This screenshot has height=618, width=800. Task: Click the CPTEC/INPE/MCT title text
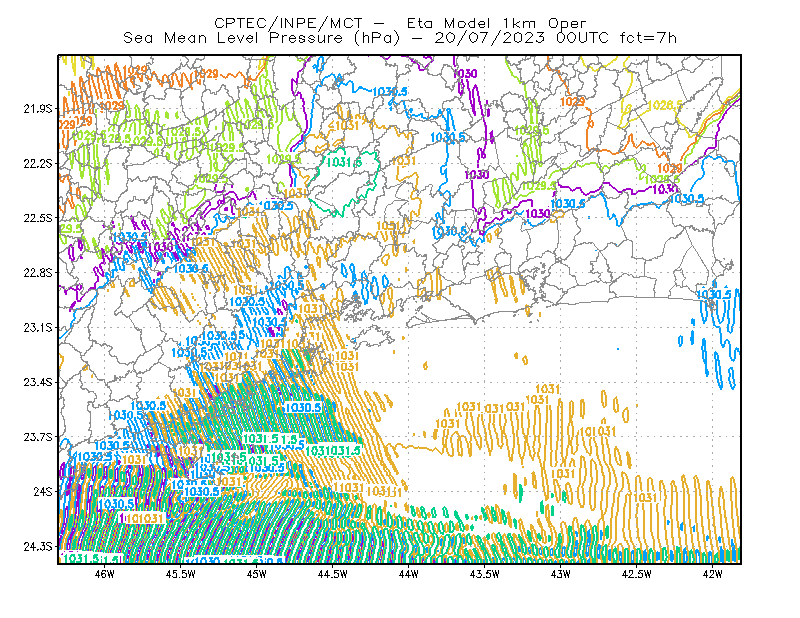point(288,23)
